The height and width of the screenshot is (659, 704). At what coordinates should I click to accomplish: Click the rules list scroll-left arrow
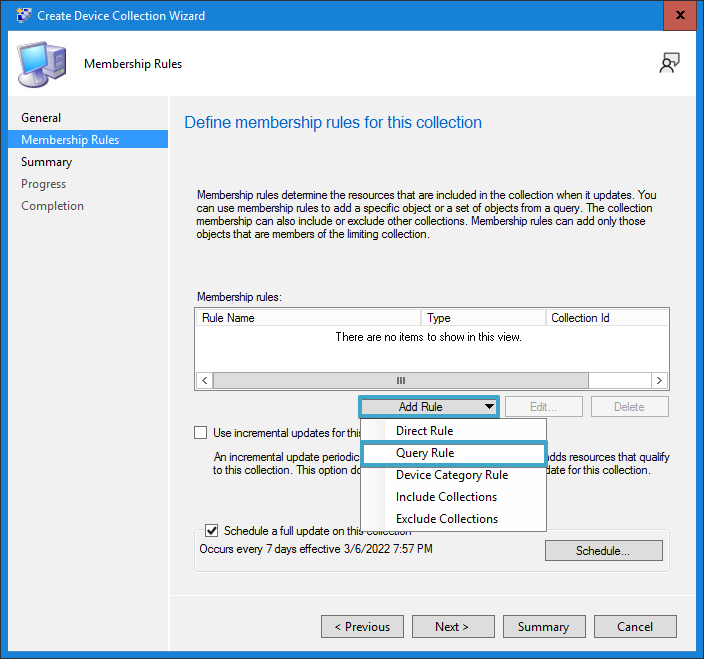(x=205, y=381)
